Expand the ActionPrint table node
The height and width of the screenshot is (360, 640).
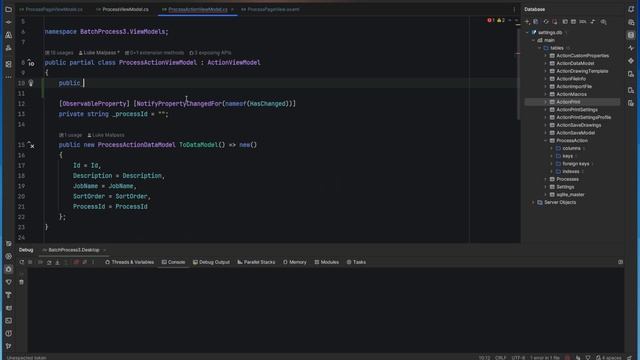(x=546, y=102)
